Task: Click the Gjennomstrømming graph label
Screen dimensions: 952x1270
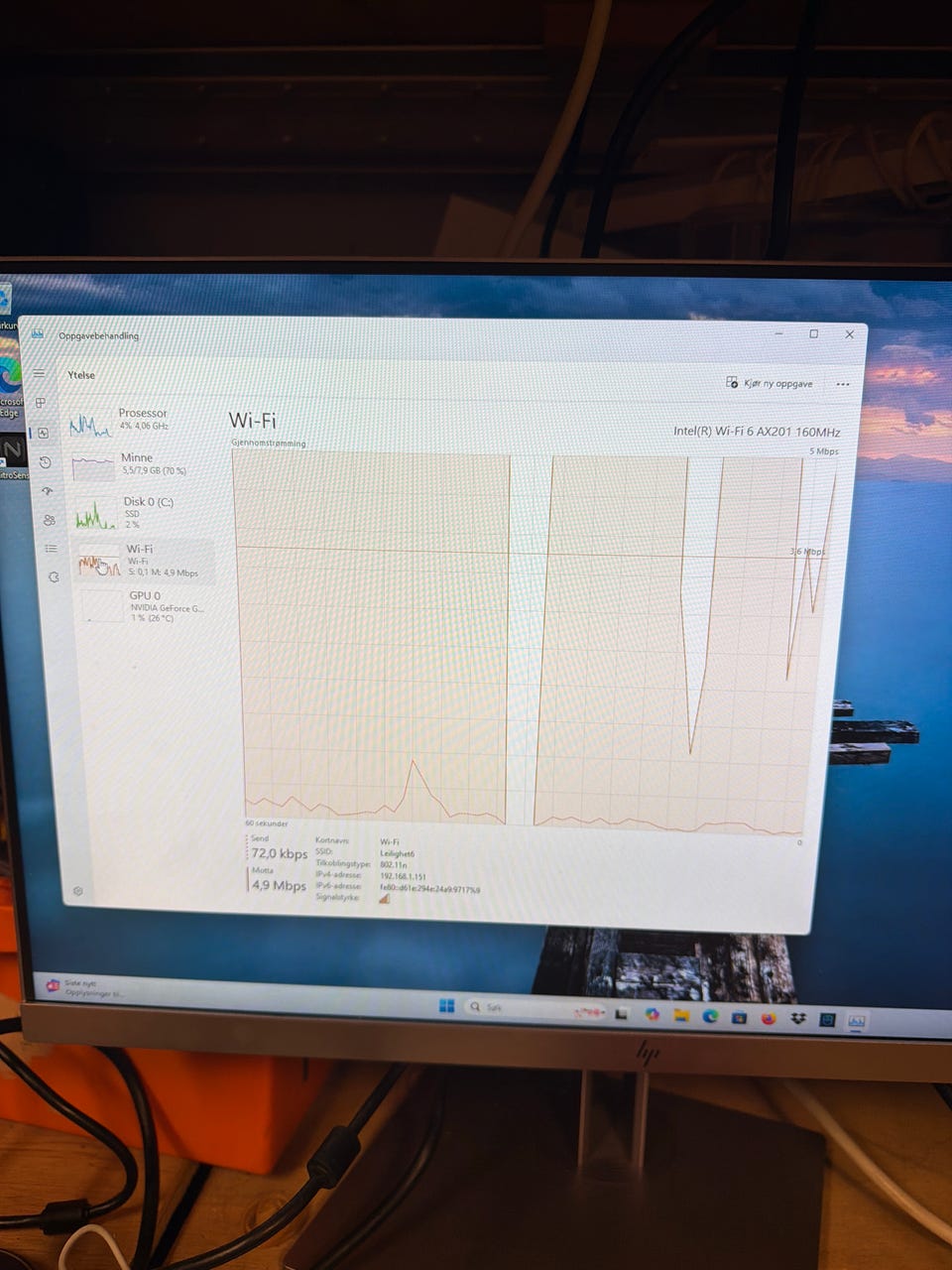Action: pos(268,443)
